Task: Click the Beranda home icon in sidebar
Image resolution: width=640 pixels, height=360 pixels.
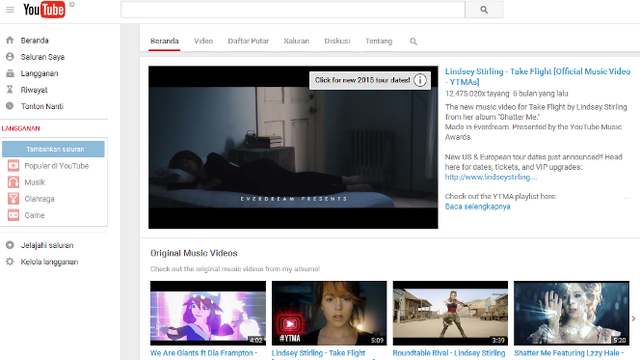Action: (x=10, y=40)
